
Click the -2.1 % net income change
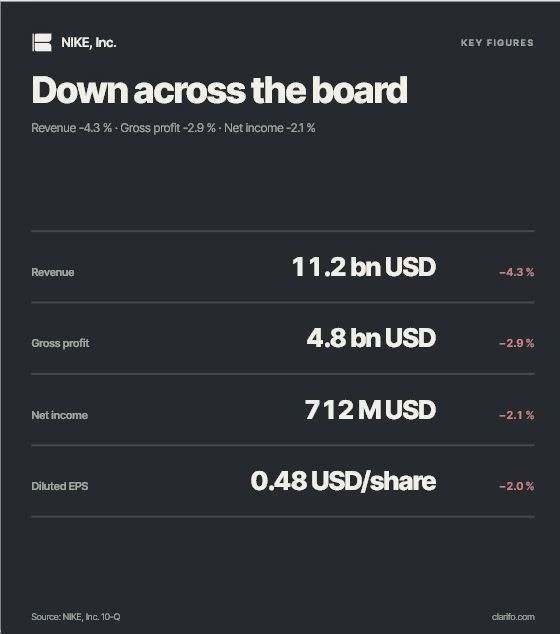pos(517,415)
